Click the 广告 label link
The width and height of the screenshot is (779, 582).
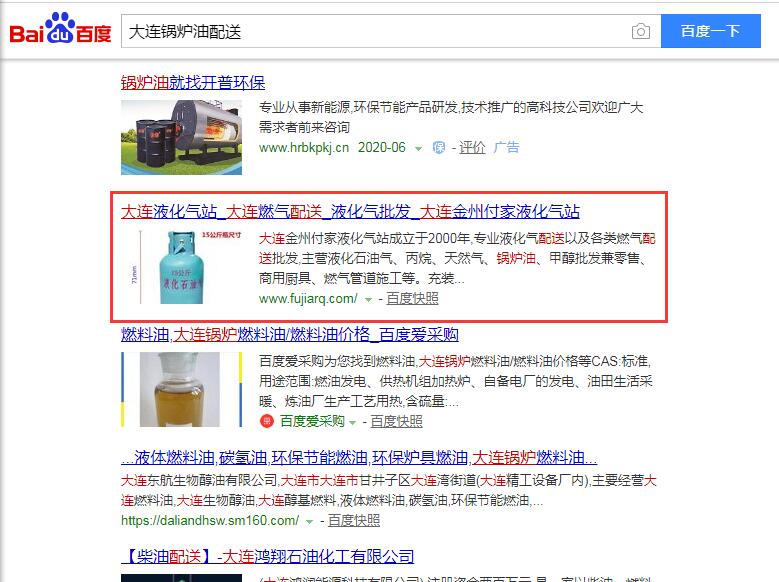point(506,148)
